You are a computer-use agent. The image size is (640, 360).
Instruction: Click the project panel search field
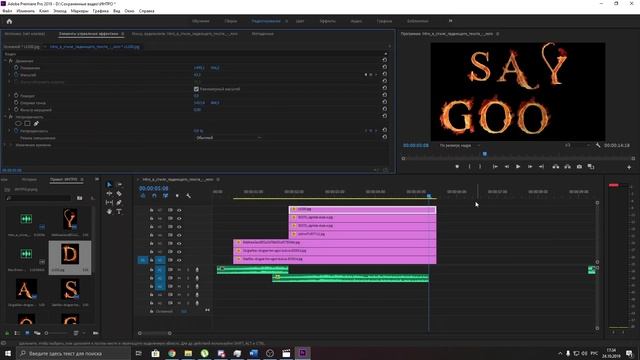tap(38, 198)
